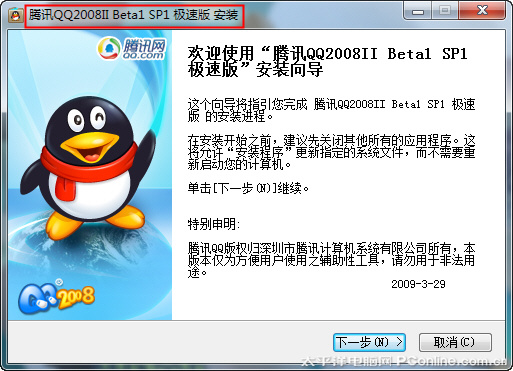513x371 pixels.
Task: Click the paragraph starting 在安装开始之前
Action: (x=331, y=152)
